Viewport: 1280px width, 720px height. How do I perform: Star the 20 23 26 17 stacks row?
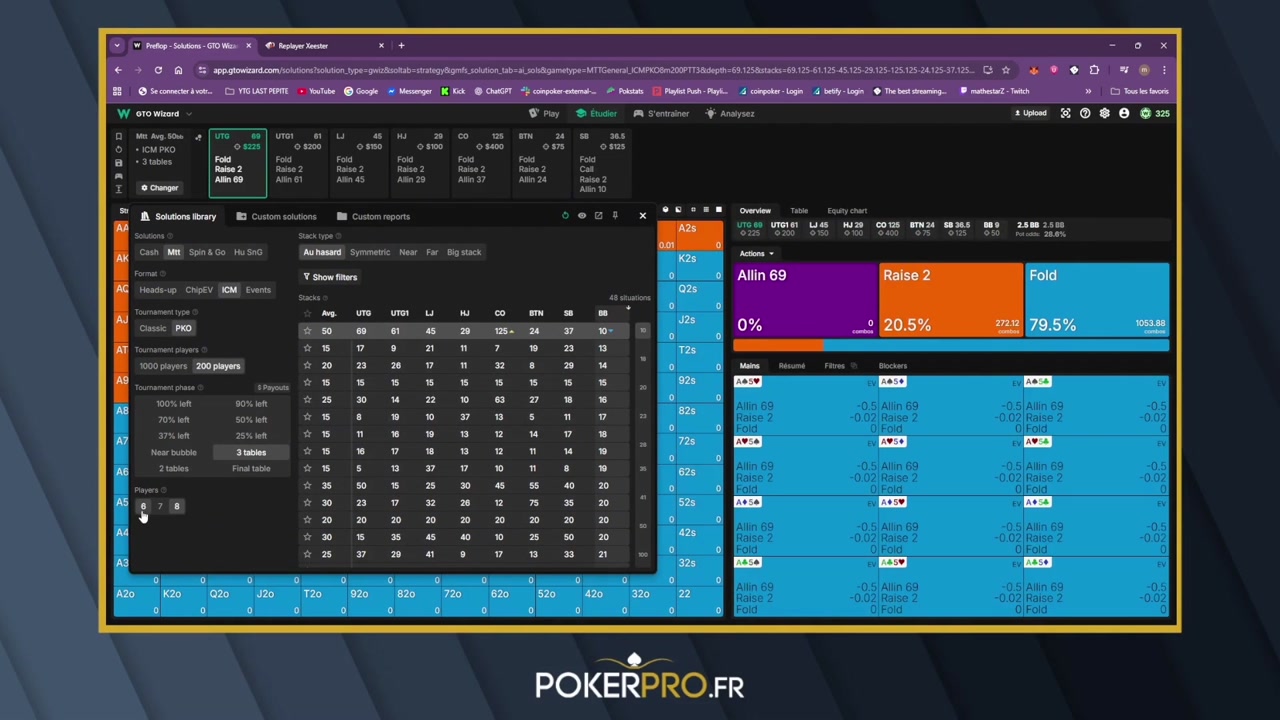307,365
